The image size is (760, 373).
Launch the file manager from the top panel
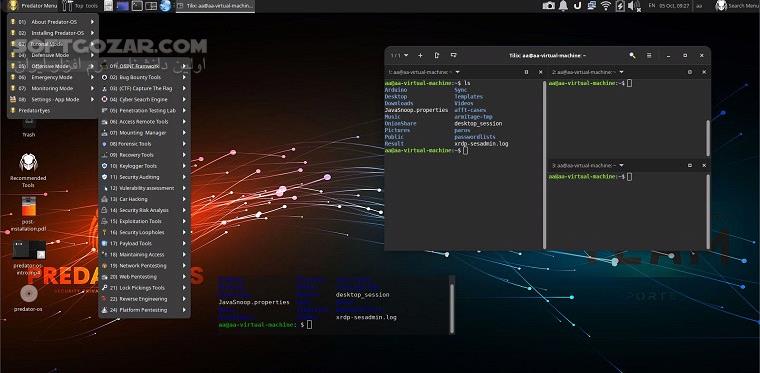pyautogui.click(x=109, y=6)
